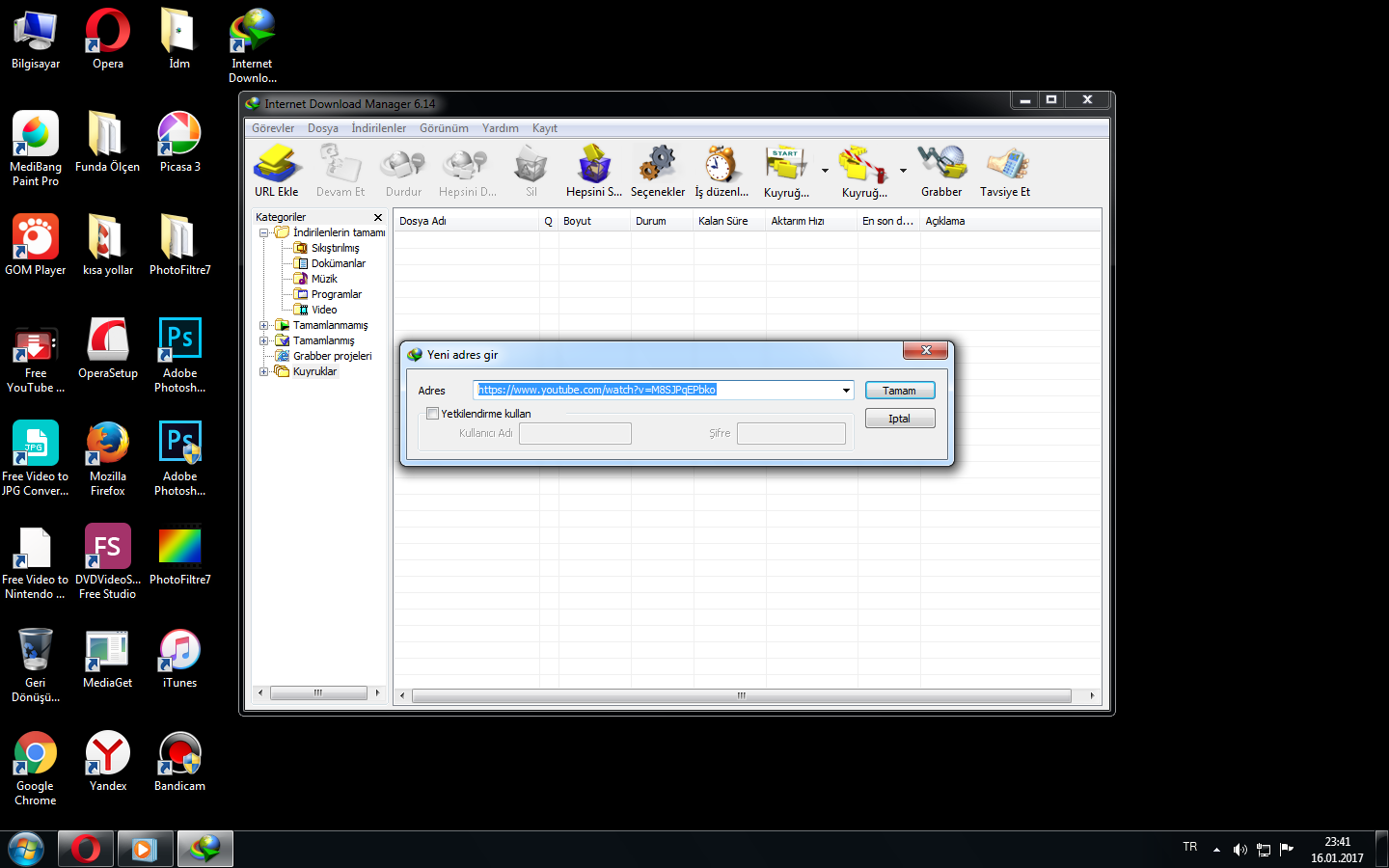Select Sıkıştırılmış category in the tree

(335, 248)
